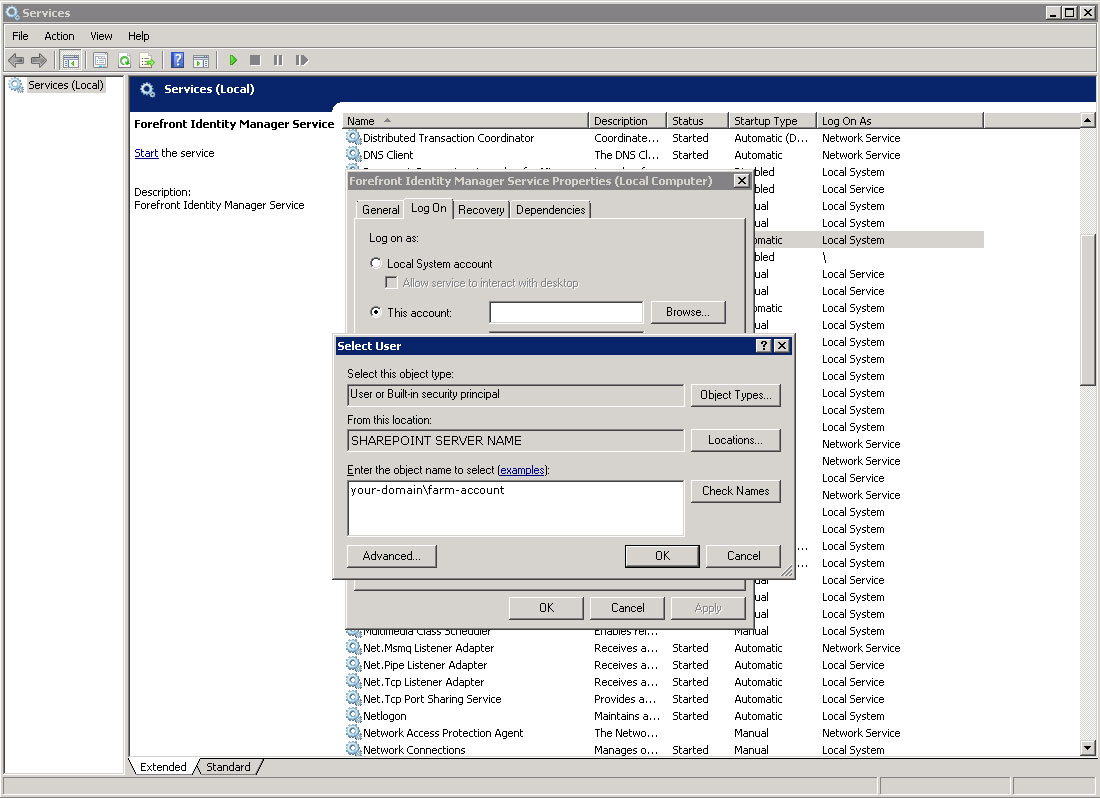Switch to the Log On tab
The height and width of the screenshot is (798, 1100).
point(429,208)
